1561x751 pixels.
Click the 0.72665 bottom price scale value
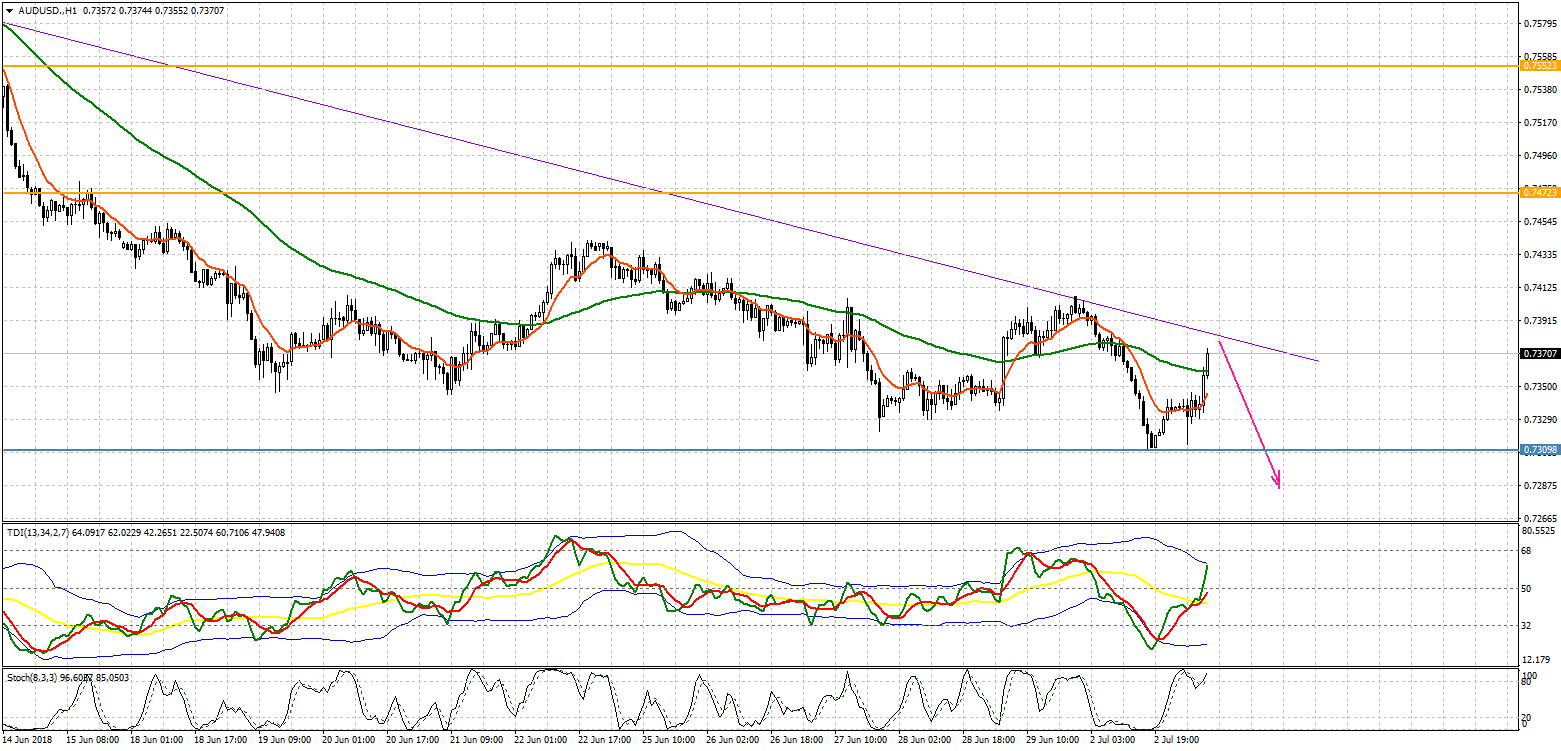(x=1538, y=518)
